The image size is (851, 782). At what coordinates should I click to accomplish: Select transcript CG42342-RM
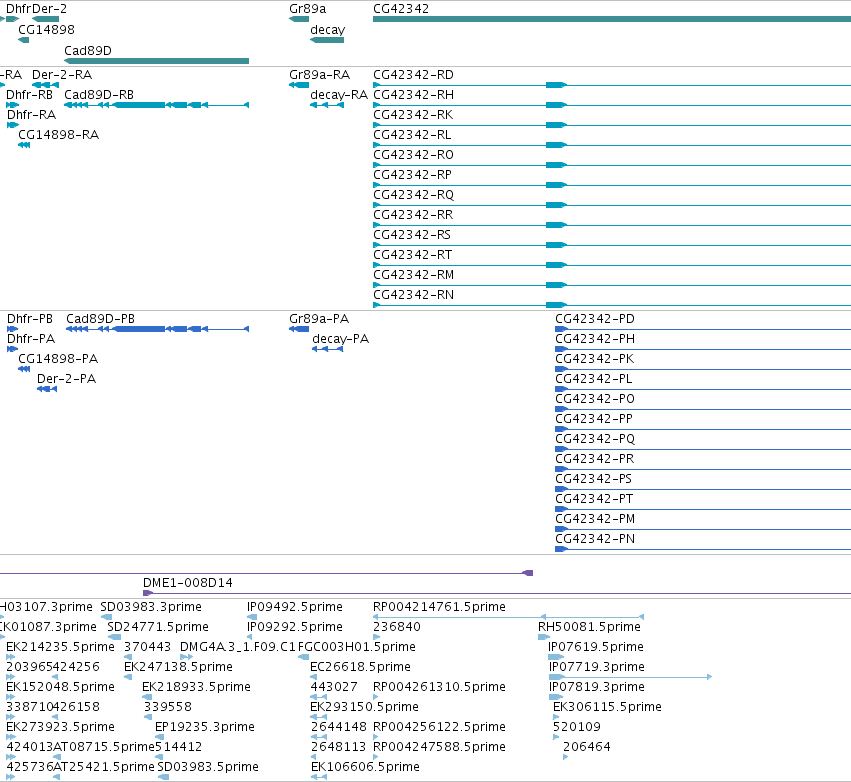coord(414,275)
